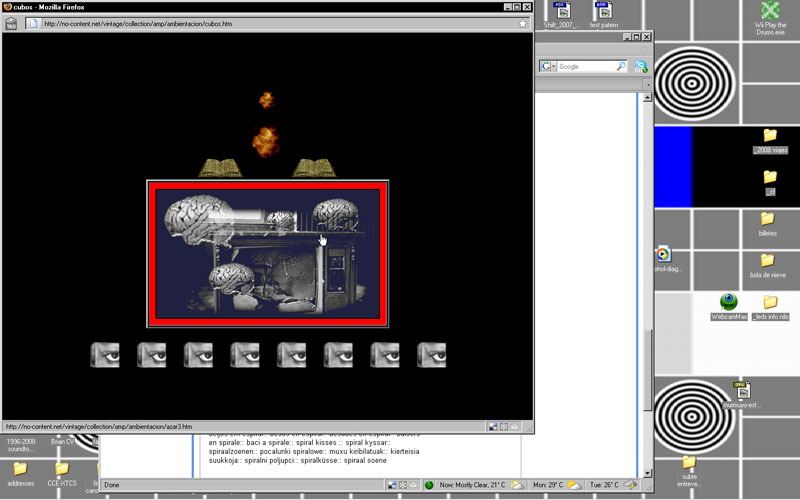The width and height of the screenshot is (800, 500).
Task: Click the last eye thumbnail in the row
Action: [x=431, y=354]
